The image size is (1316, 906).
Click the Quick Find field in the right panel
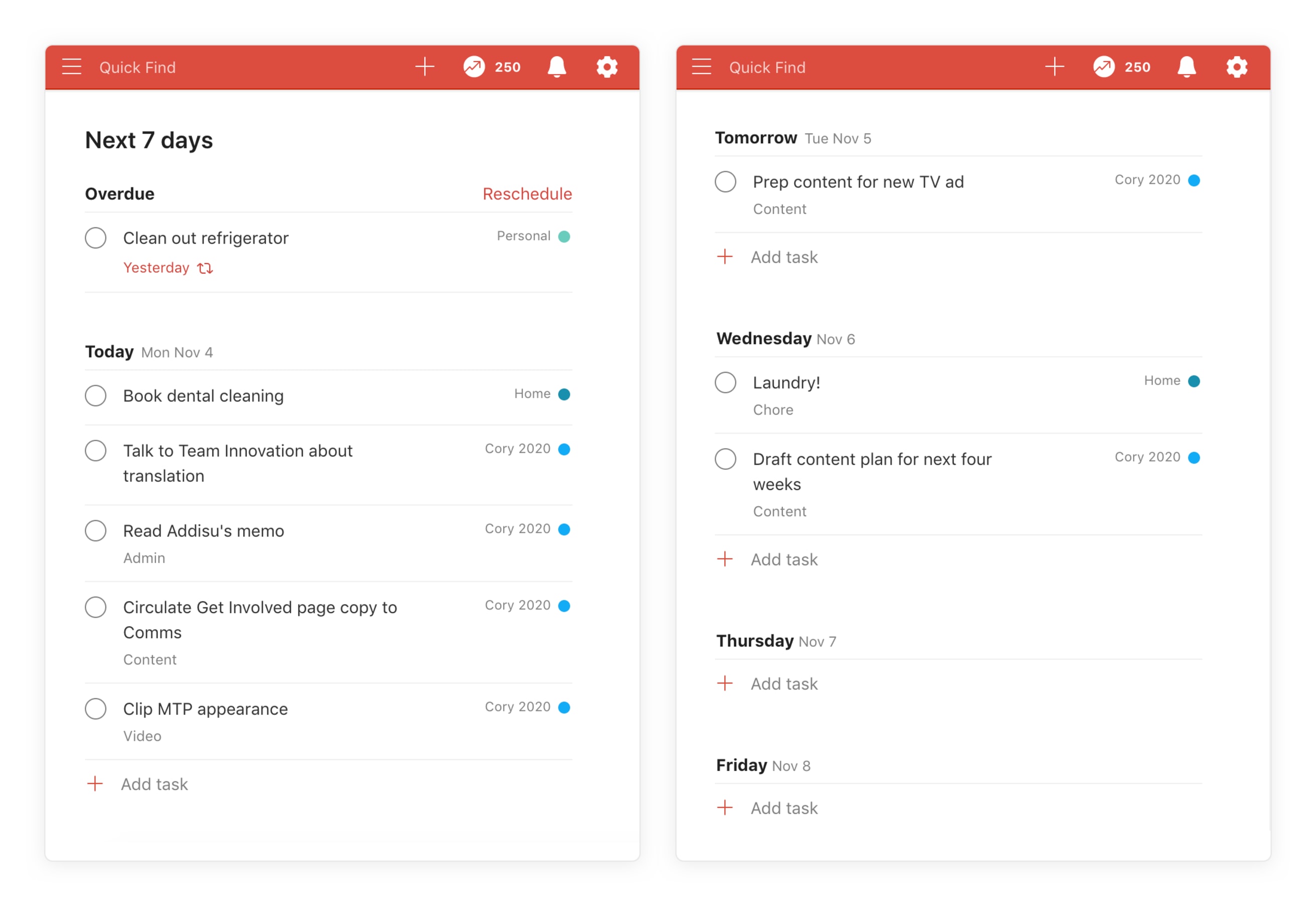(x=767, y=68)
